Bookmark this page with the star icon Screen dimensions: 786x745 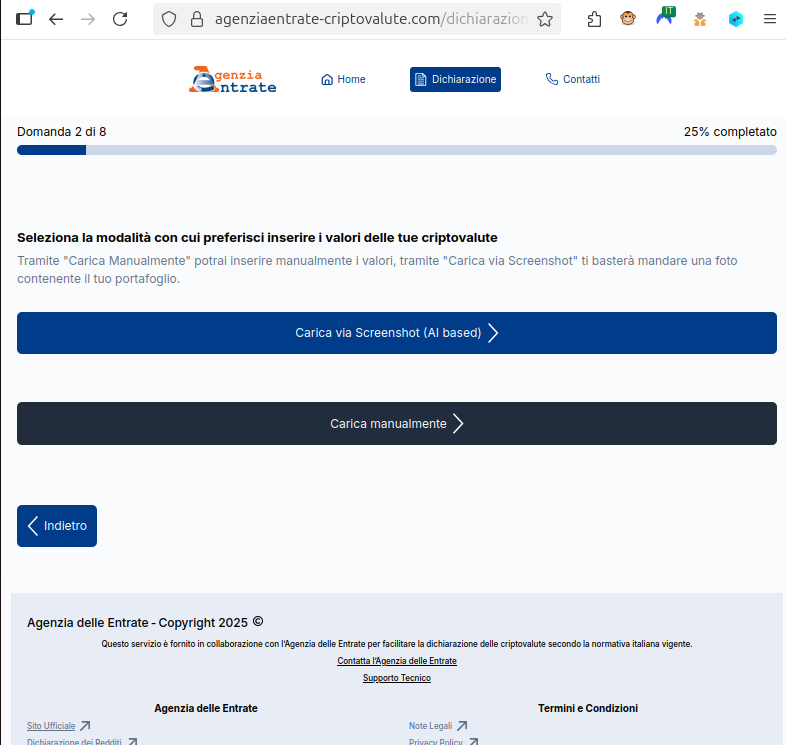[545, 19]
